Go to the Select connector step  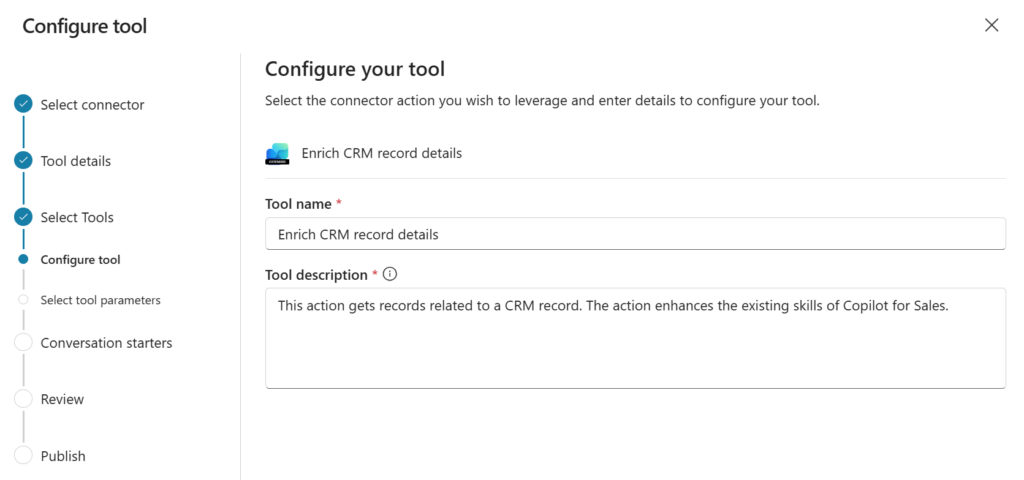click(x=92, y=104)
